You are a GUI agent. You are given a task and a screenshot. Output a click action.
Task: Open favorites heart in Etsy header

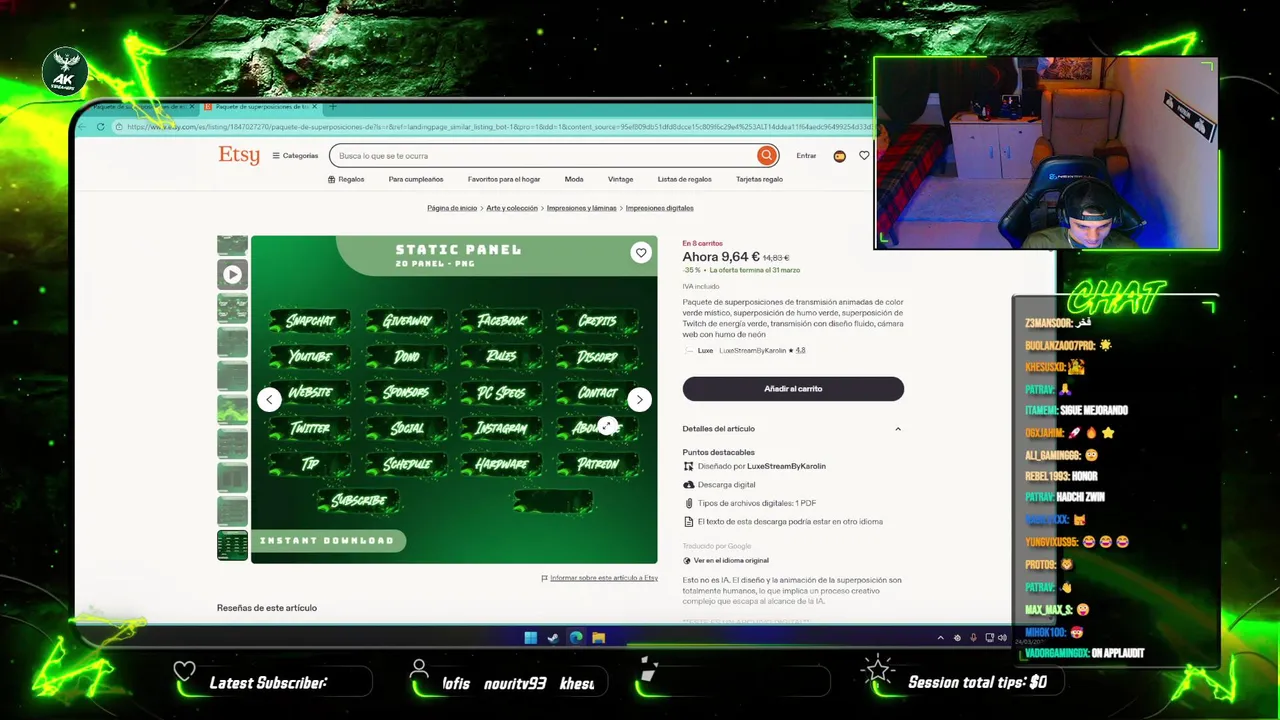[x=864, y=156]
